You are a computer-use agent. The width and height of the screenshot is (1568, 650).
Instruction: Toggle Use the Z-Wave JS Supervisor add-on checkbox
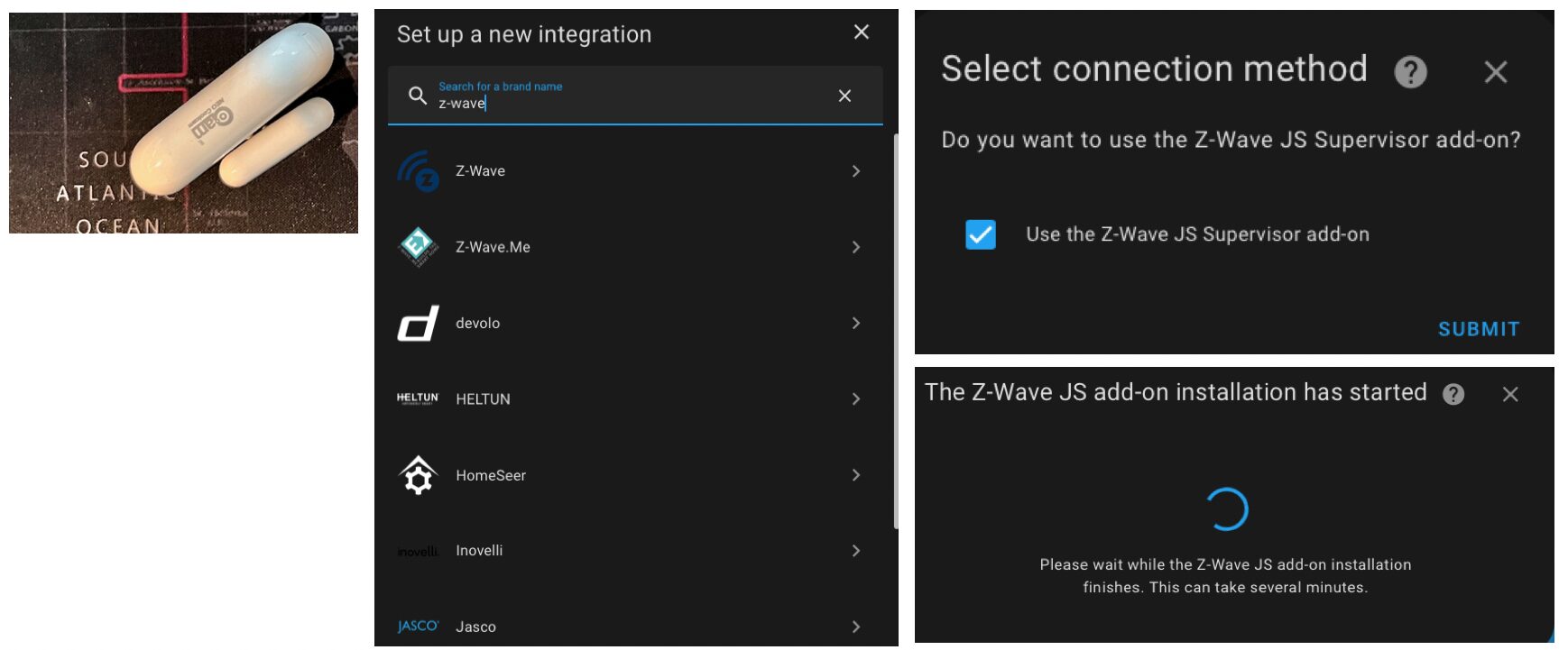click(x=981, y=234)
